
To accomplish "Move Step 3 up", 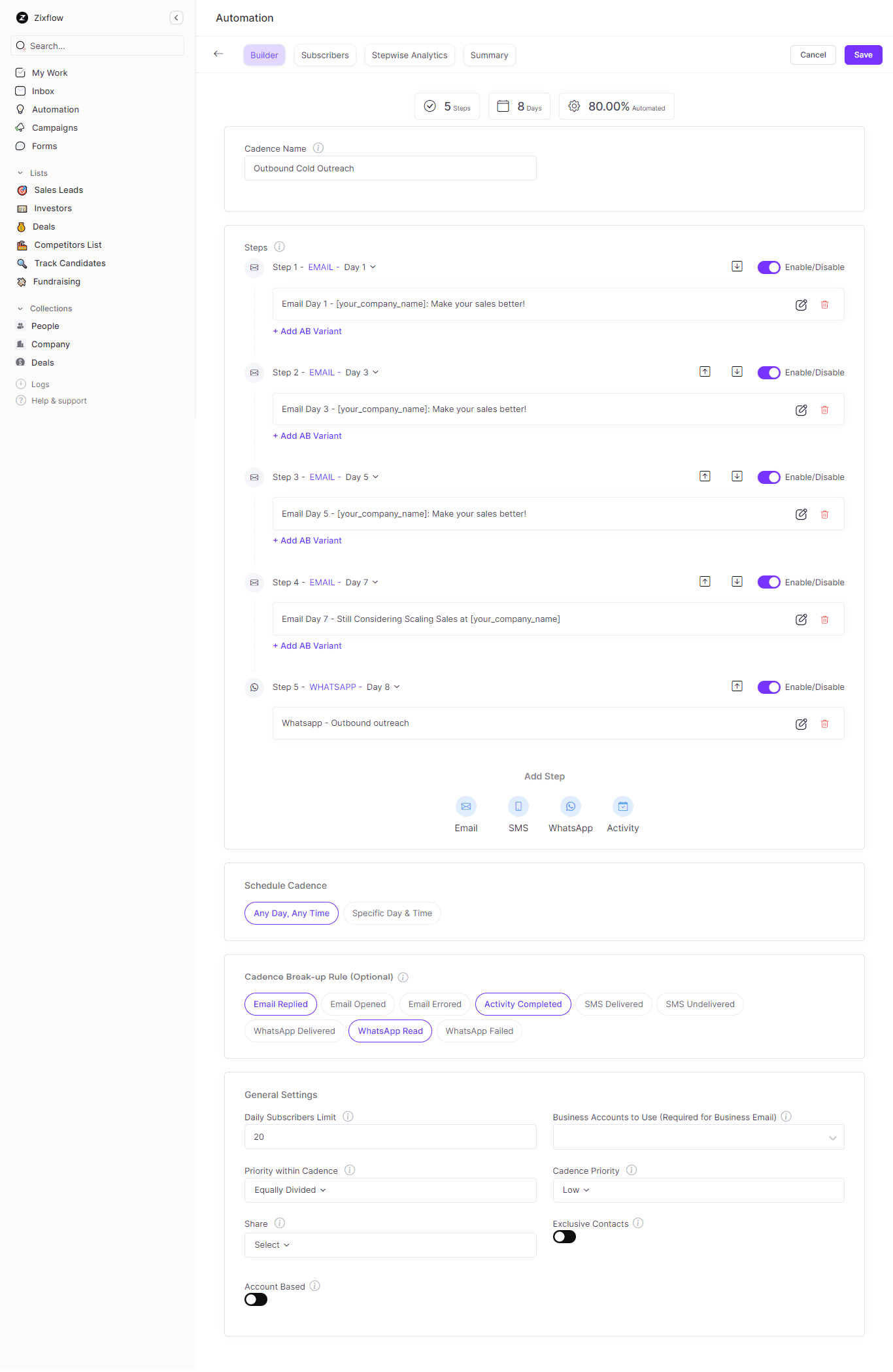I will [705, 476].
